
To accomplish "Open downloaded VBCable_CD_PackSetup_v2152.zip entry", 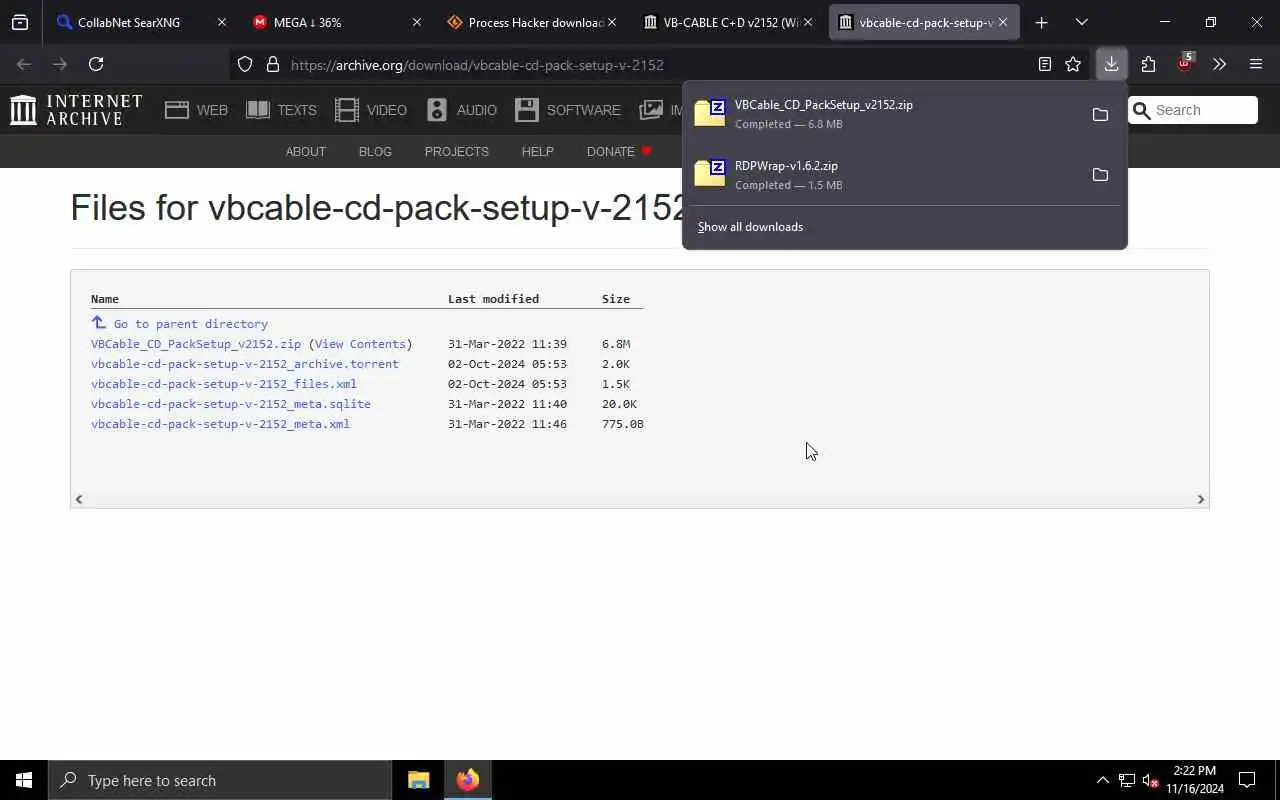I will click(x=883, y=114).
